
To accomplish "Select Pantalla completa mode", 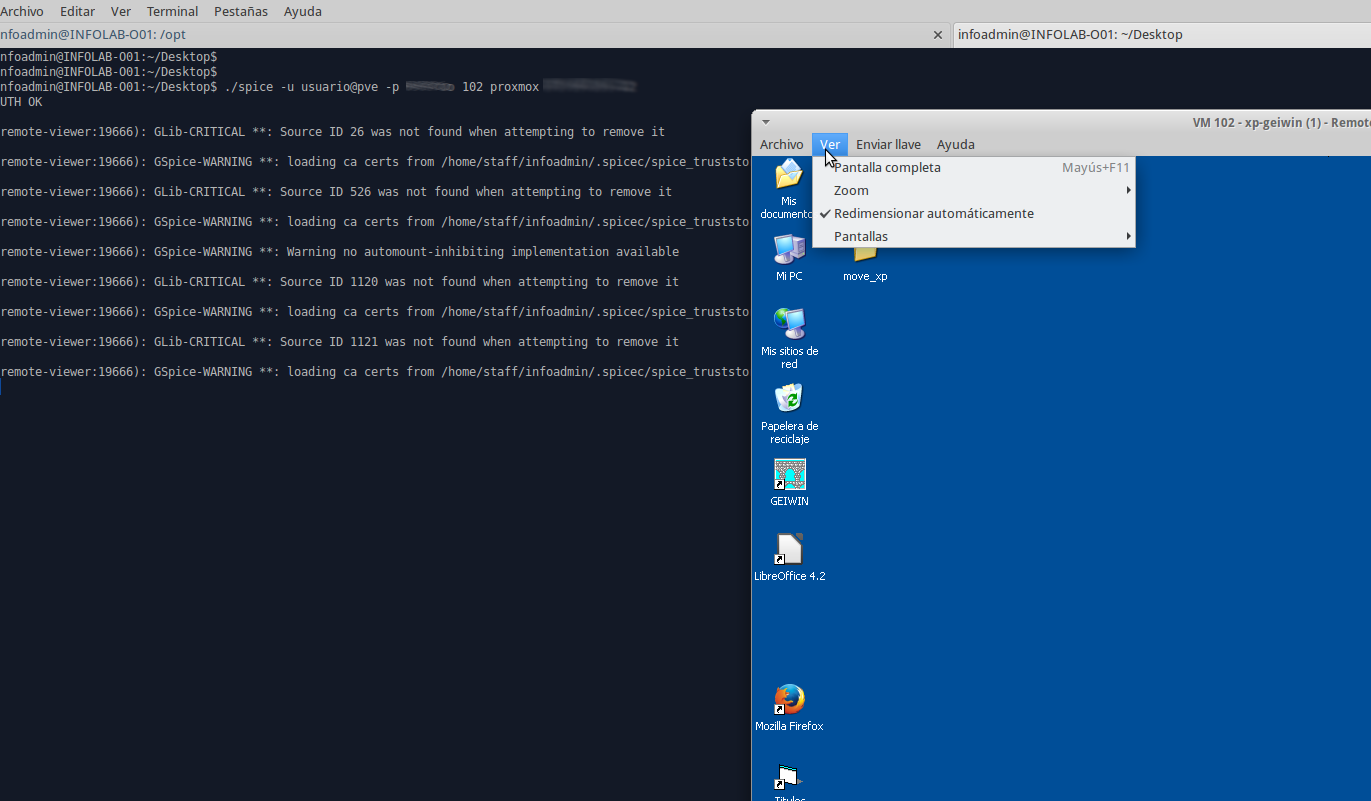I will [x=884, y=167].
